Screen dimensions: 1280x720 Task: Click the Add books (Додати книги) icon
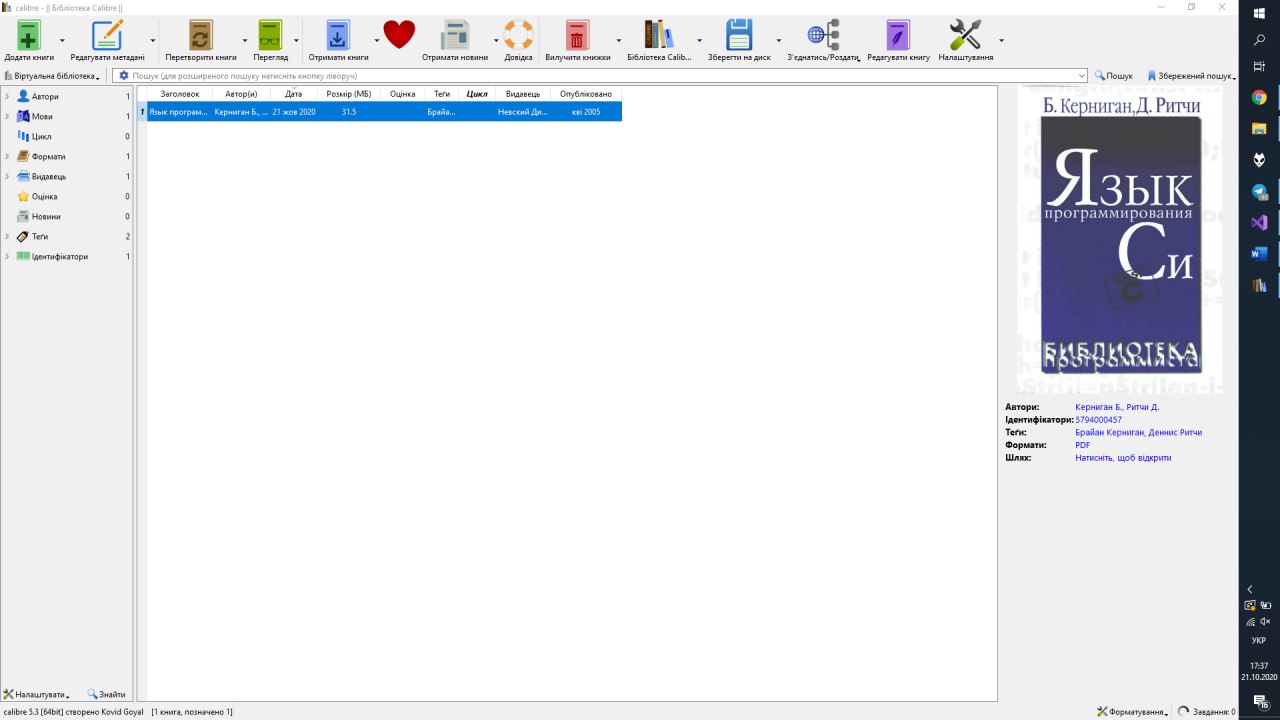point(29,35)
